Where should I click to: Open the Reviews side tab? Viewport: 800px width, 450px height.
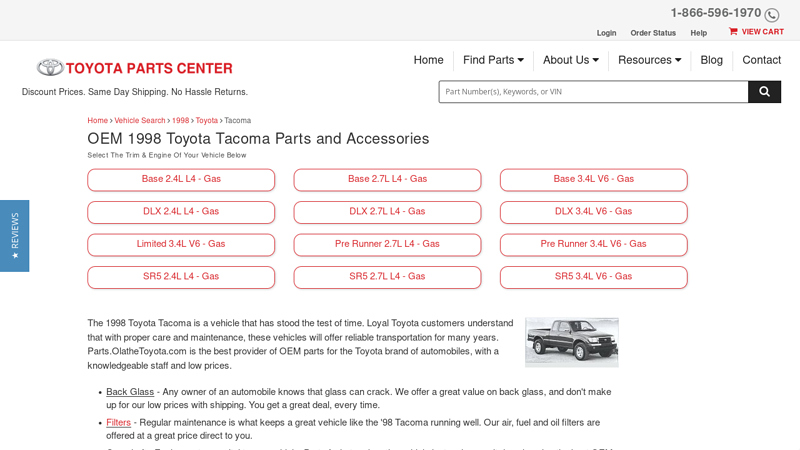[14, 236]
